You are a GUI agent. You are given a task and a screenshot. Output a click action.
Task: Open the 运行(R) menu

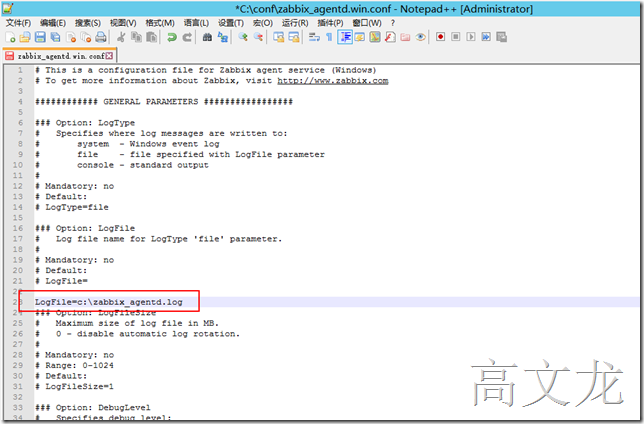295,23
